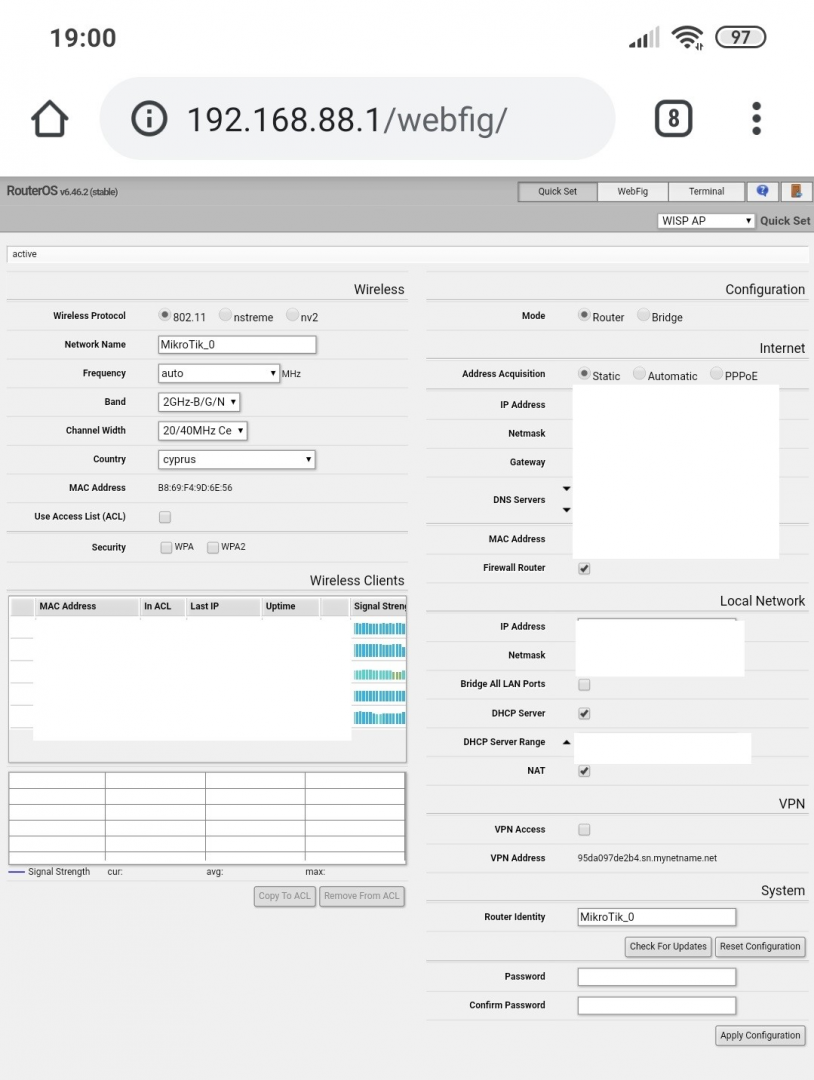Set address acquisition to Automatic
Screen dimensions: 814x1080
click(639, 374)
